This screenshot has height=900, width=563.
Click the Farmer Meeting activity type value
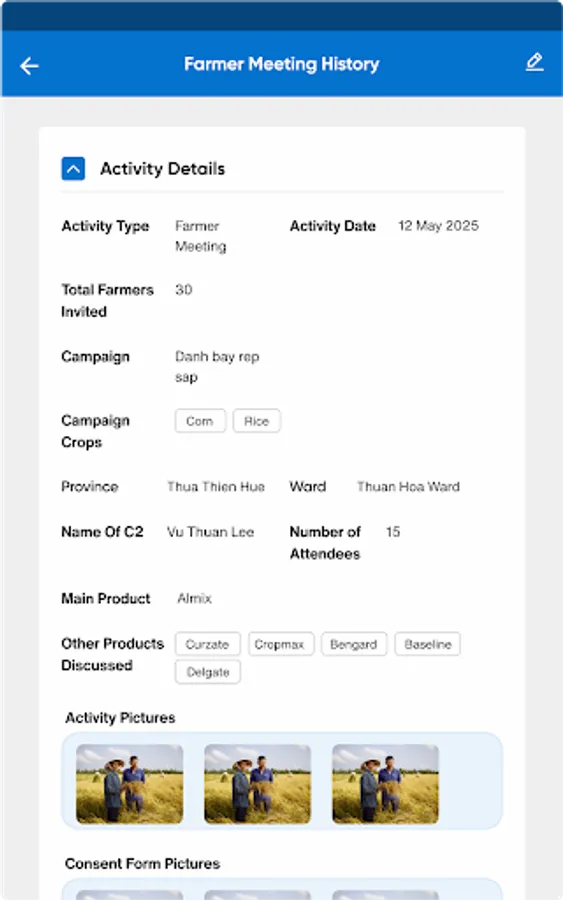200,236
